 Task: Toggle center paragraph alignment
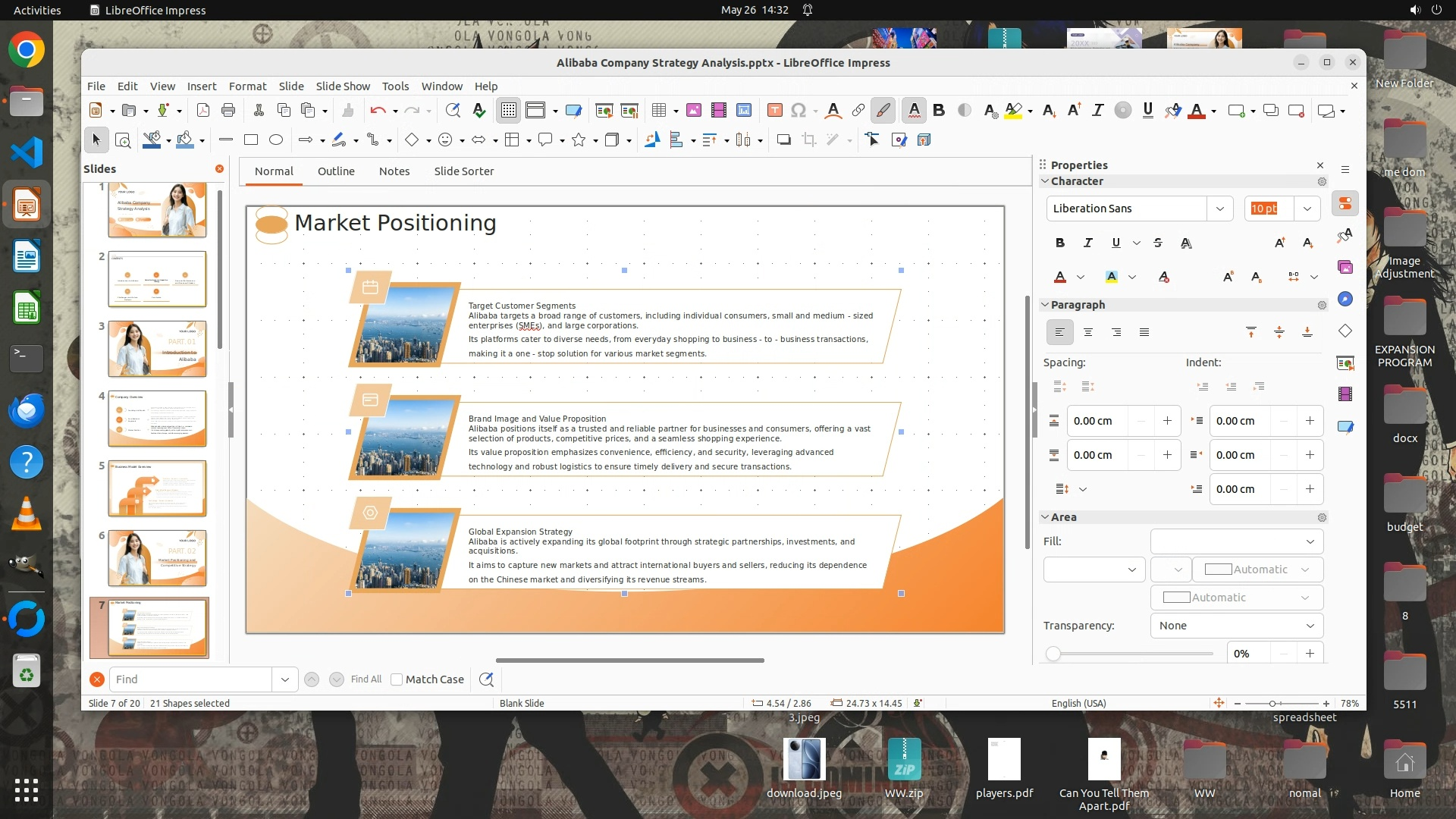pyautogui.click(x=1087, y=332)
